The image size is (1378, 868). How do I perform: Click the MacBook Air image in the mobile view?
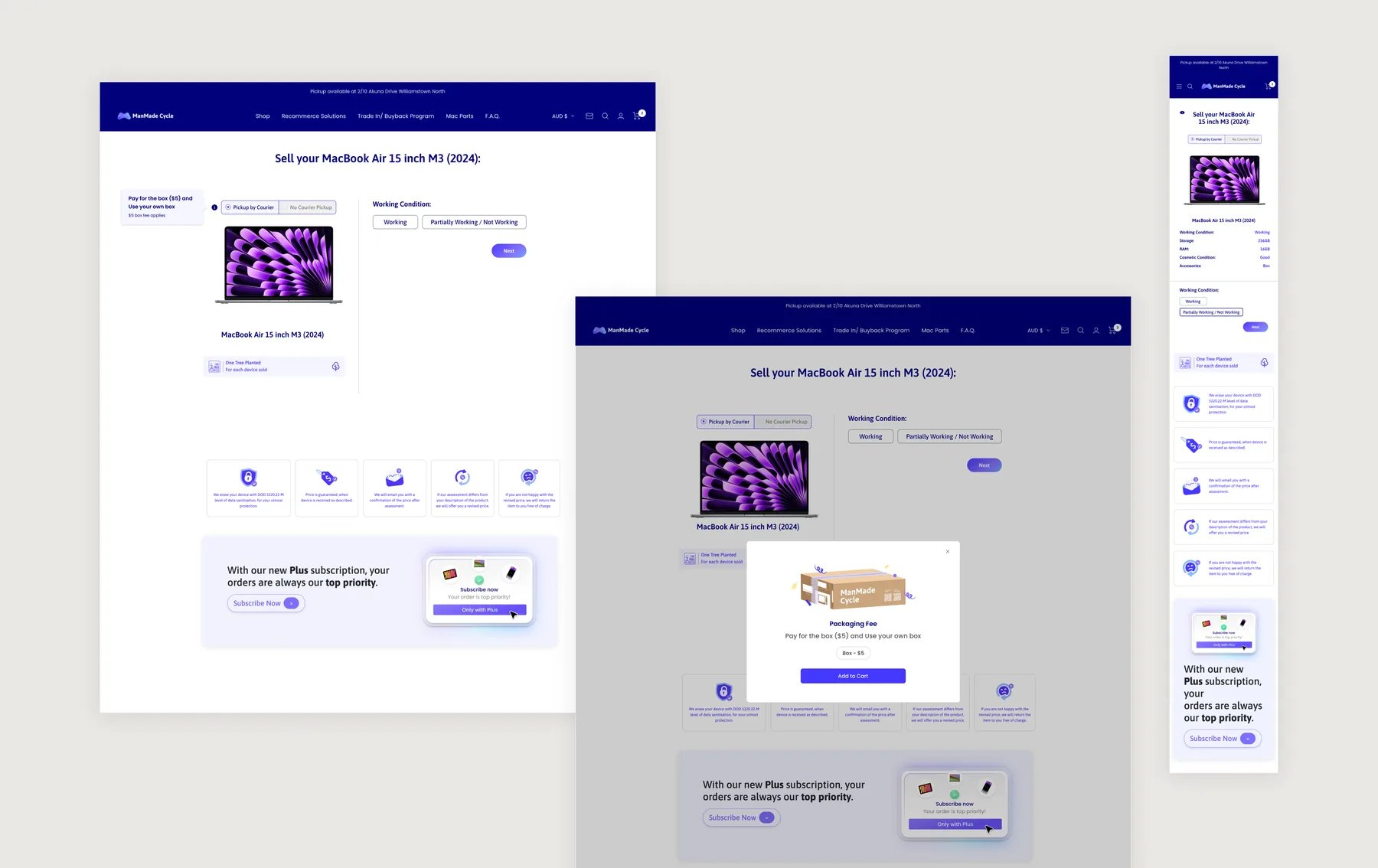point(1224,180)
